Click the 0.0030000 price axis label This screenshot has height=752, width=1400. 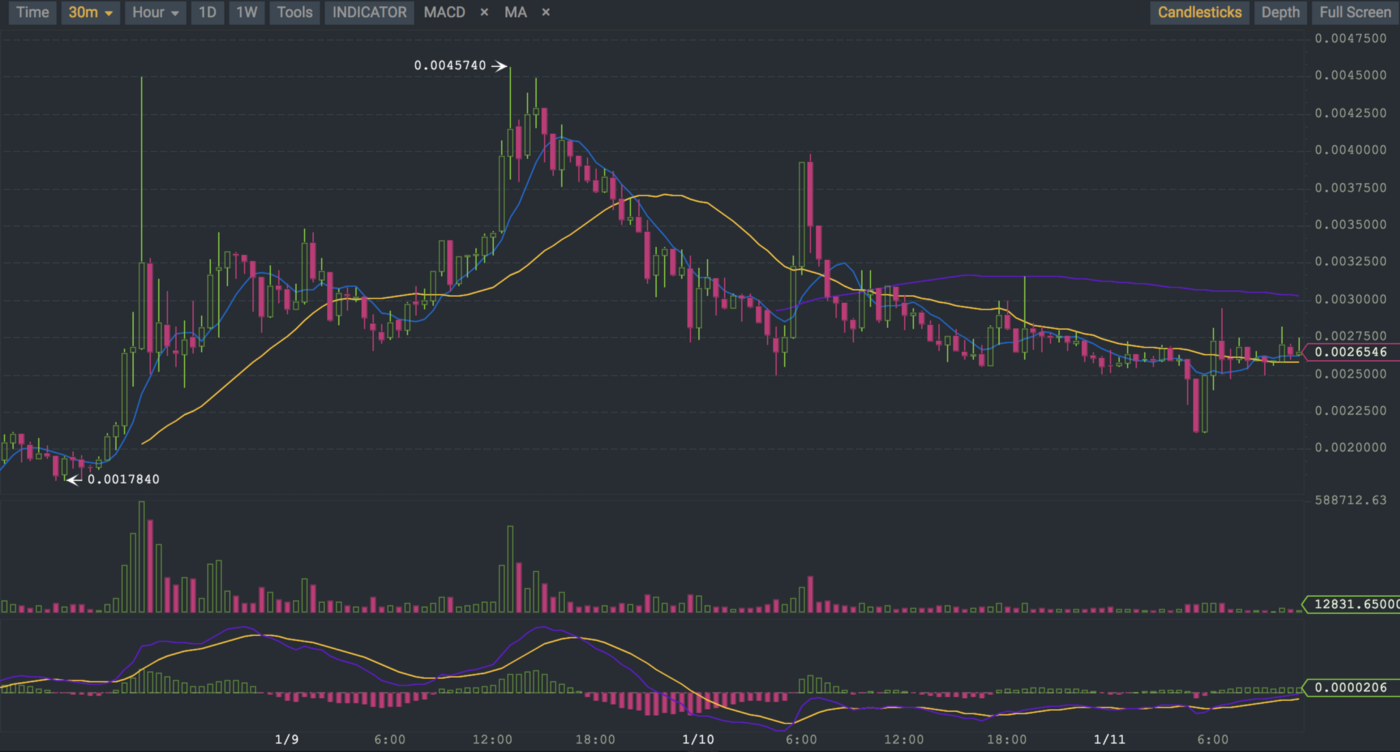(1351, 300)
